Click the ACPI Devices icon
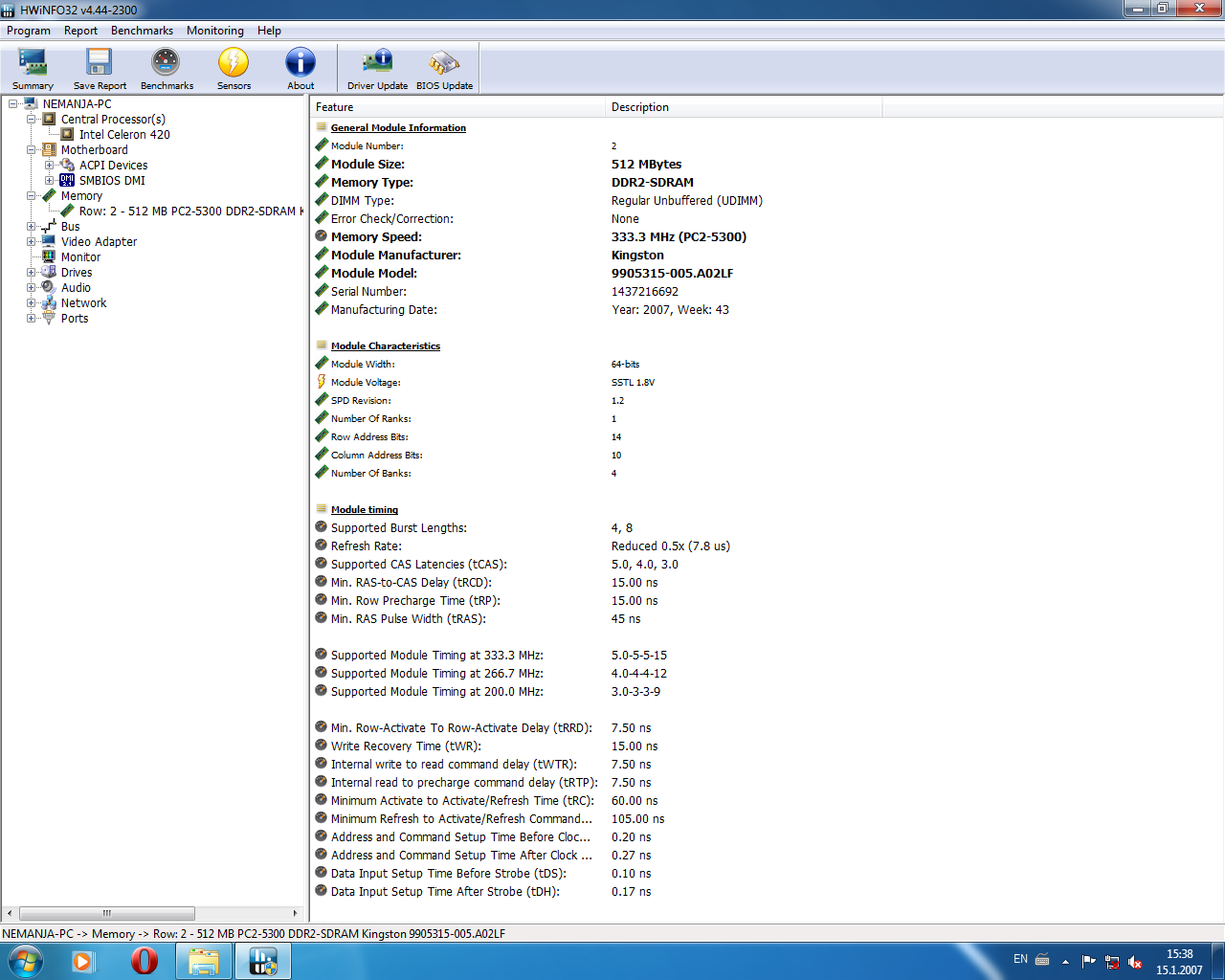The image size is (1225, 980). 68,165
